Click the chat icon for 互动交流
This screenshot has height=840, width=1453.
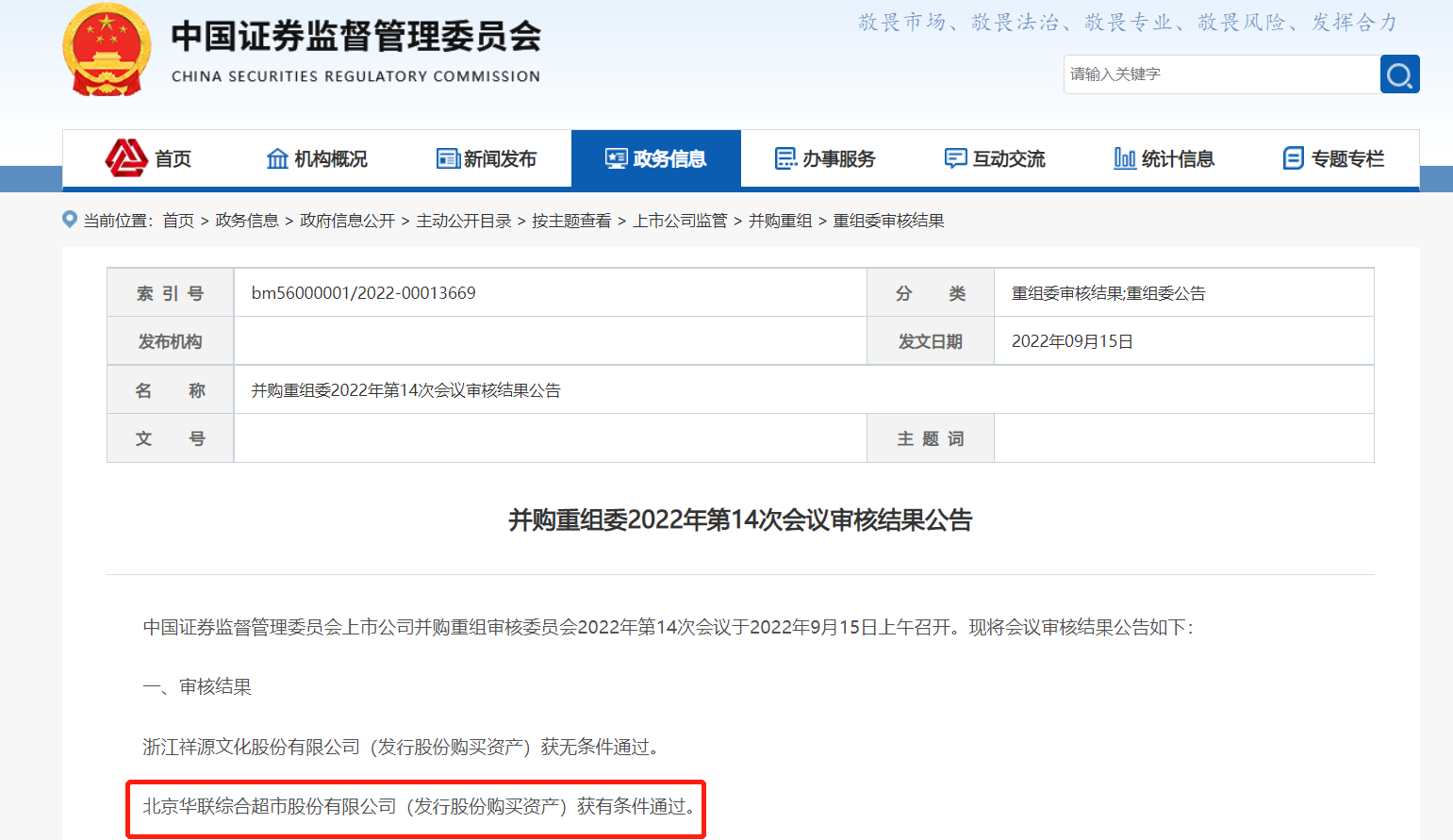tap(956, 158)
